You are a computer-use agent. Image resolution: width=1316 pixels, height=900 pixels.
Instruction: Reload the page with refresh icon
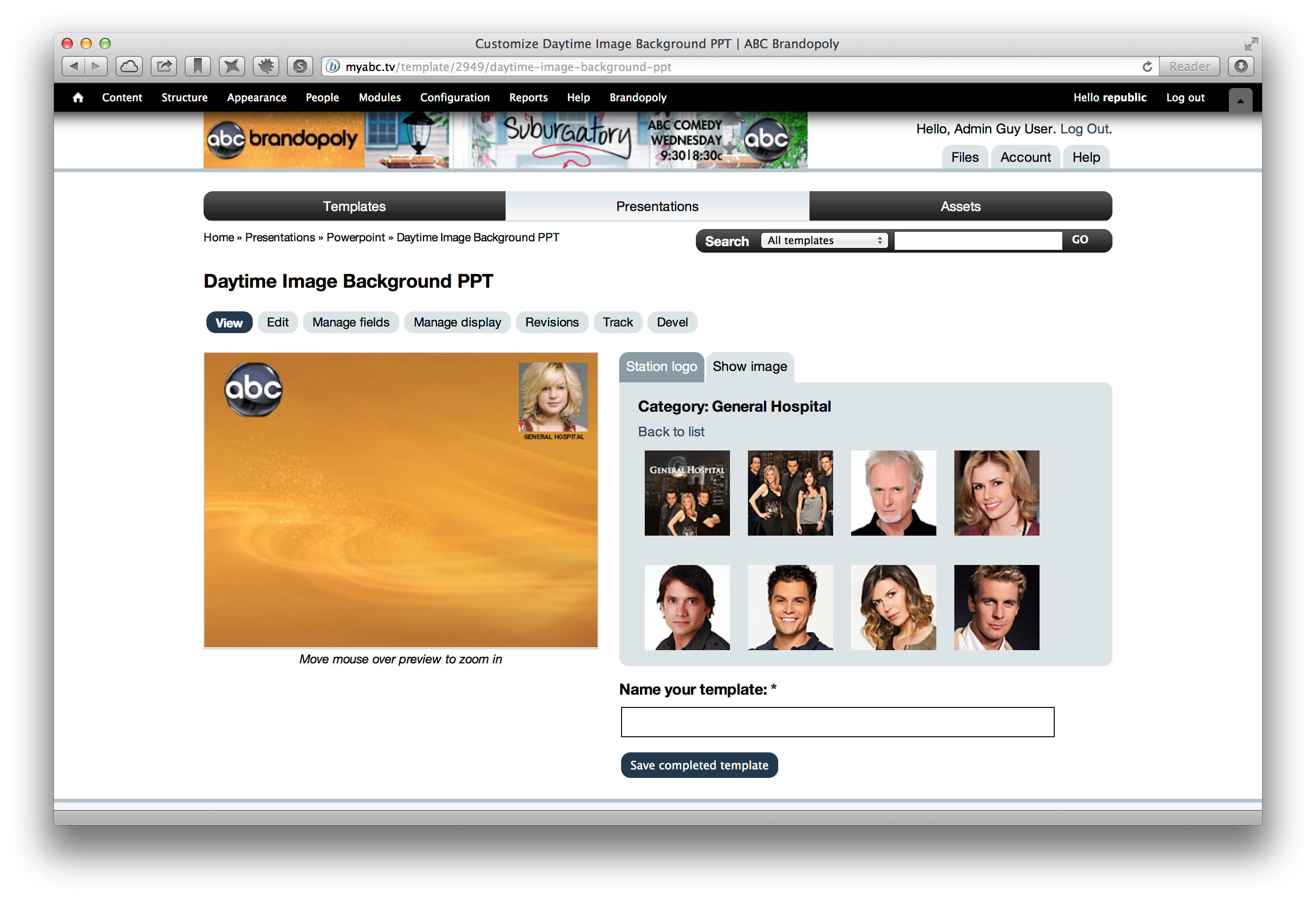(x=1147, y=67)
